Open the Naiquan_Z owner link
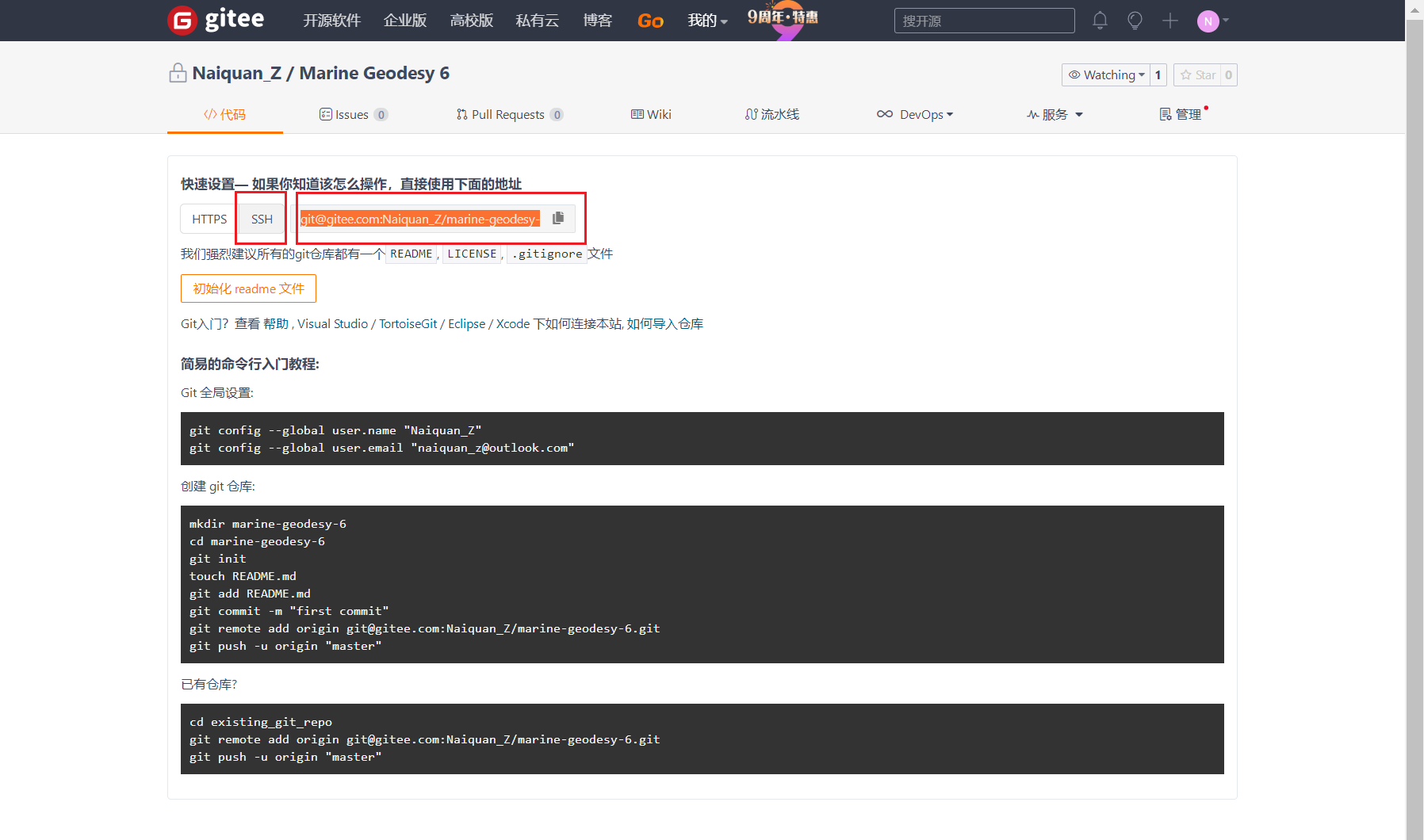Viewport: 1424px width, 840px height. point(237,73)
